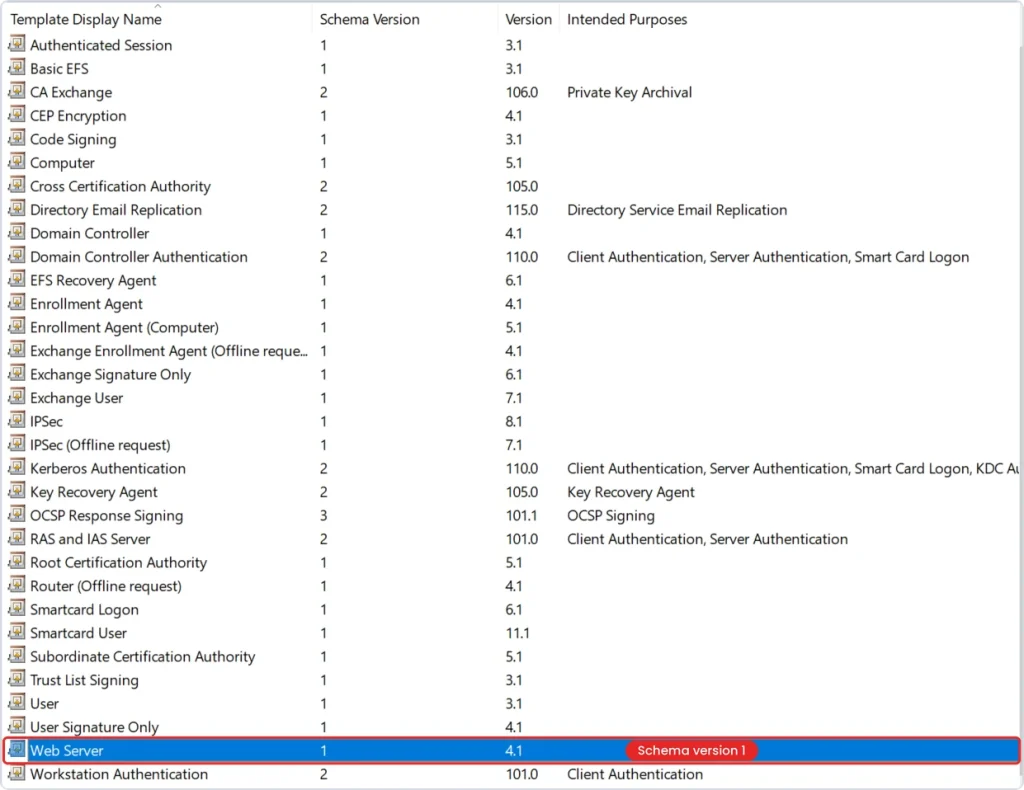
Task: Click the Cross Certification Authority icon
Action: pyautogui.click(x=16, y=185)
